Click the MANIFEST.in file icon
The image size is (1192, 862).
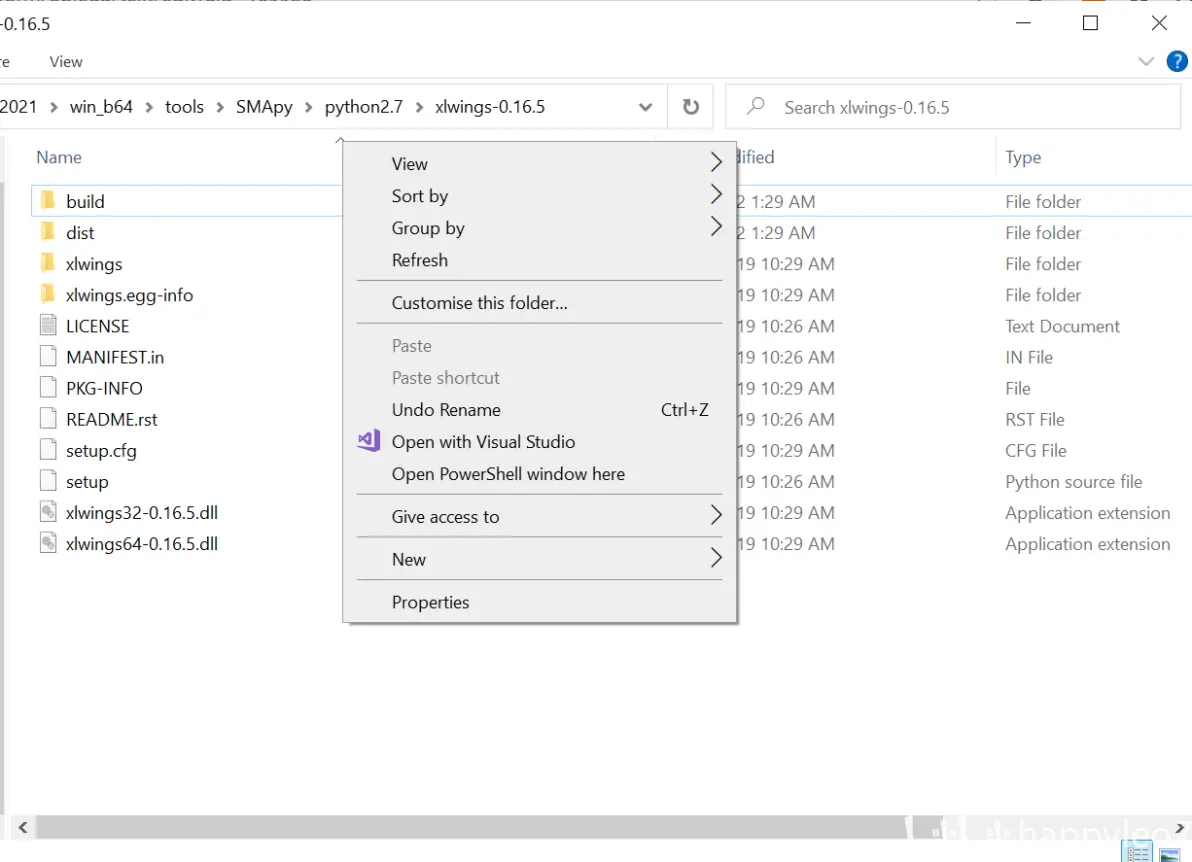[x=48, y=357]
